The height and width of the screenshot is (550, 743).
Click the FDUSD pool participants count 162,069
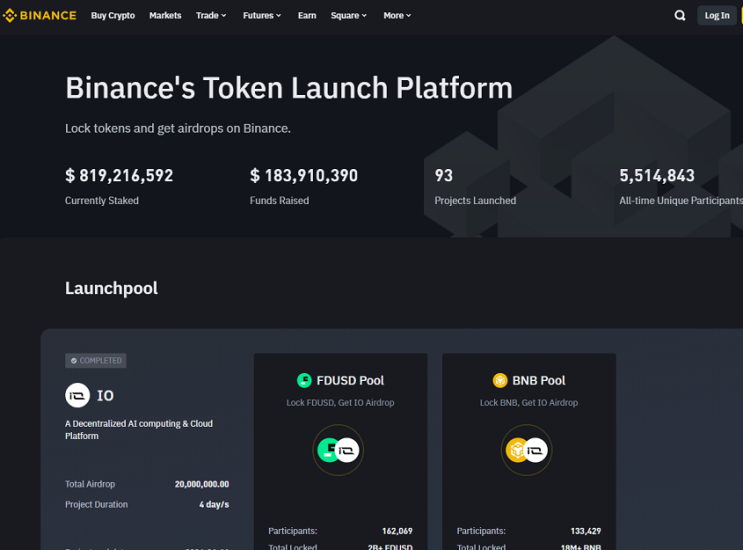click(397, 531)
